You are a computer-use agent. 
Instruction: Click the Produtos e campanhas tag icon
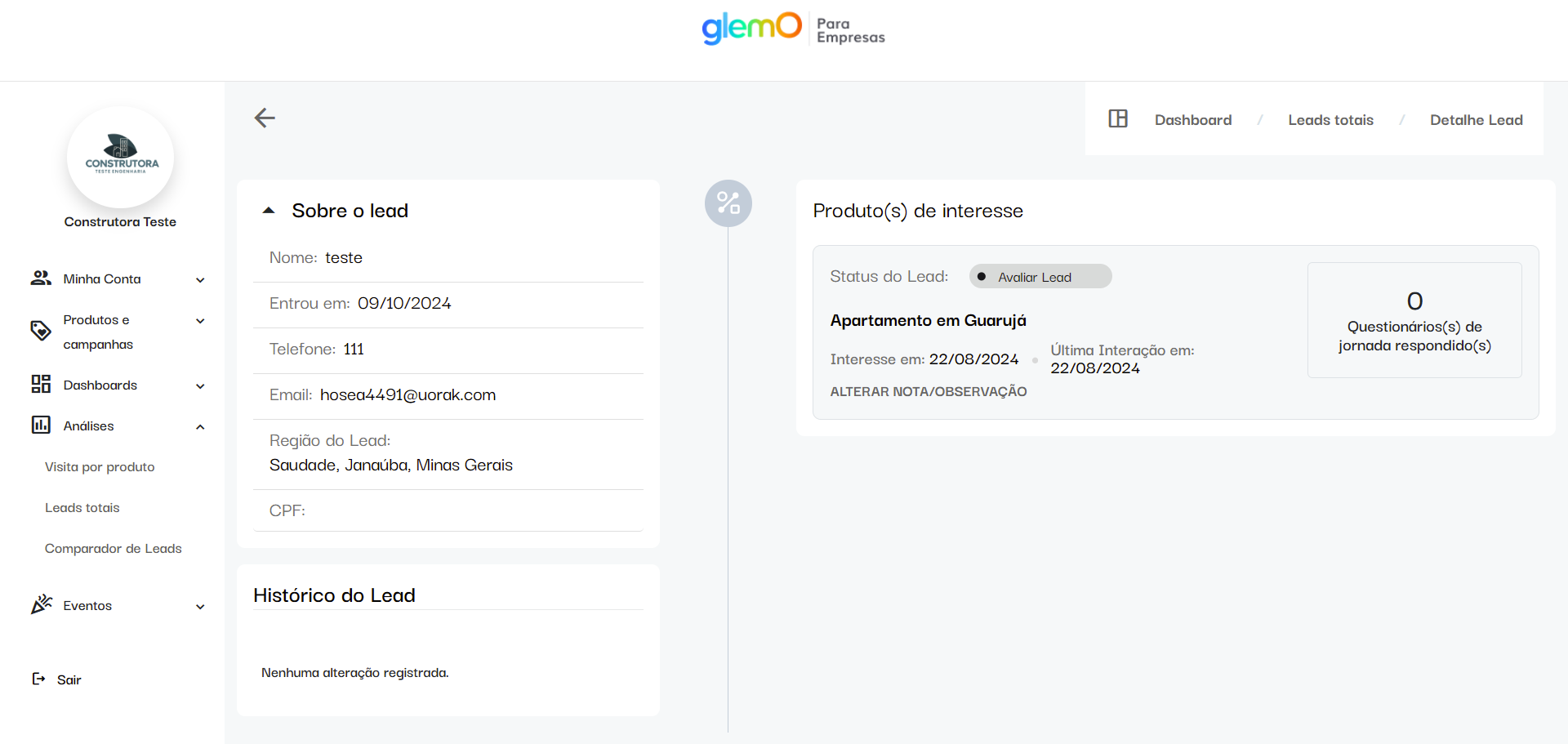pos(41,331)
